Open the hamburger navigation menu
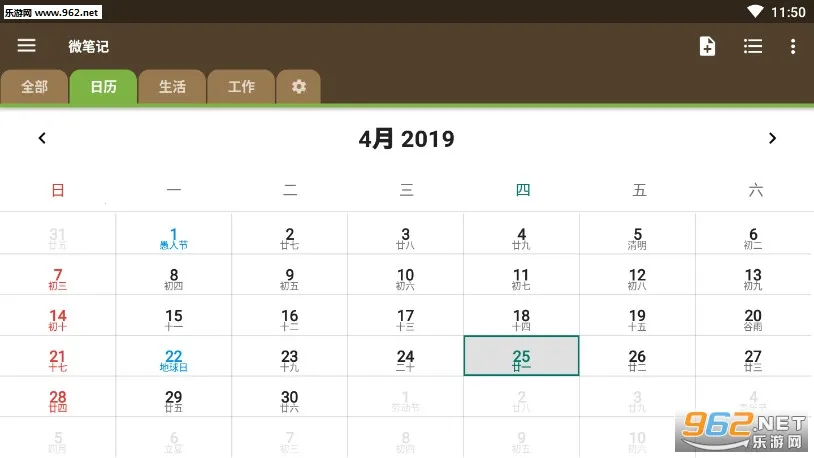Screen dimensions: 814x458 pyautogui.click(x=27, y=46)
